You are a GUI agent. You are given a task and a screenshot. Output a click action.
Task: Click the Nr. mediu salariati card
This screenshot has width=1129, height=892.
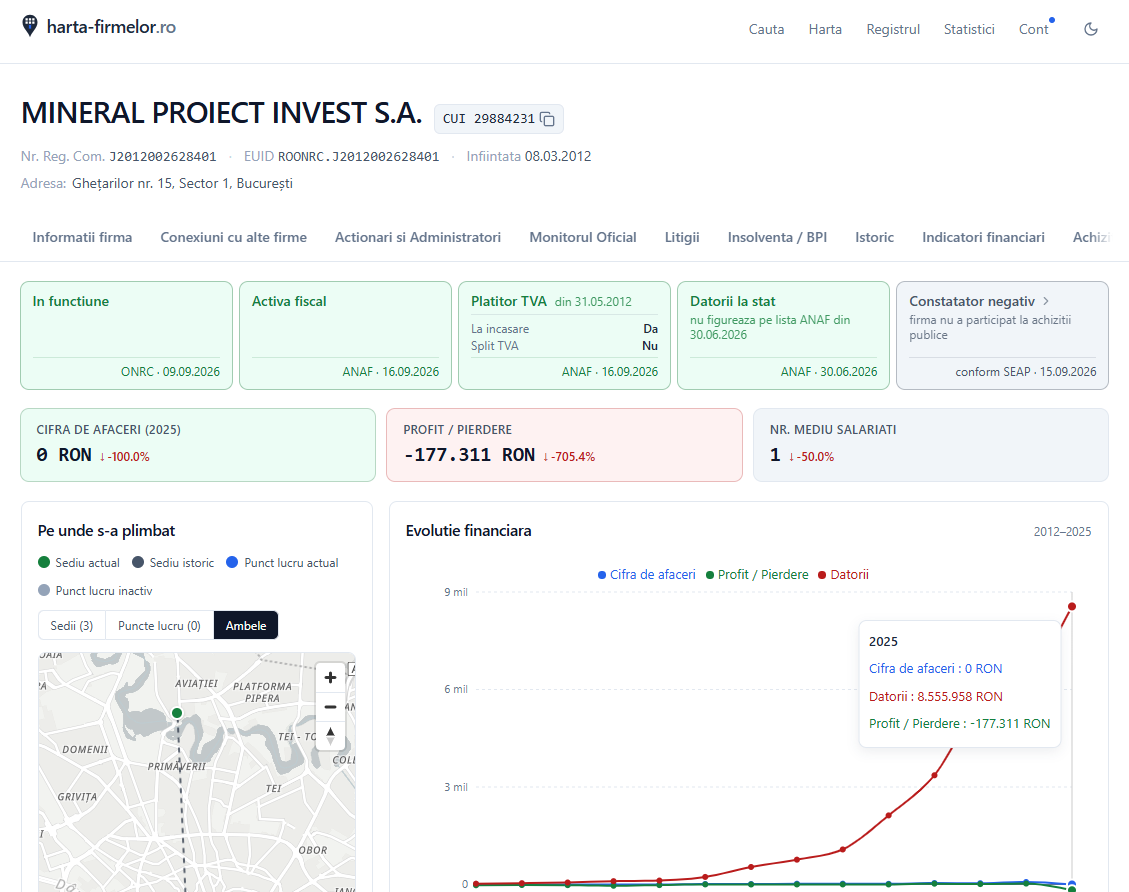(931, 445)
